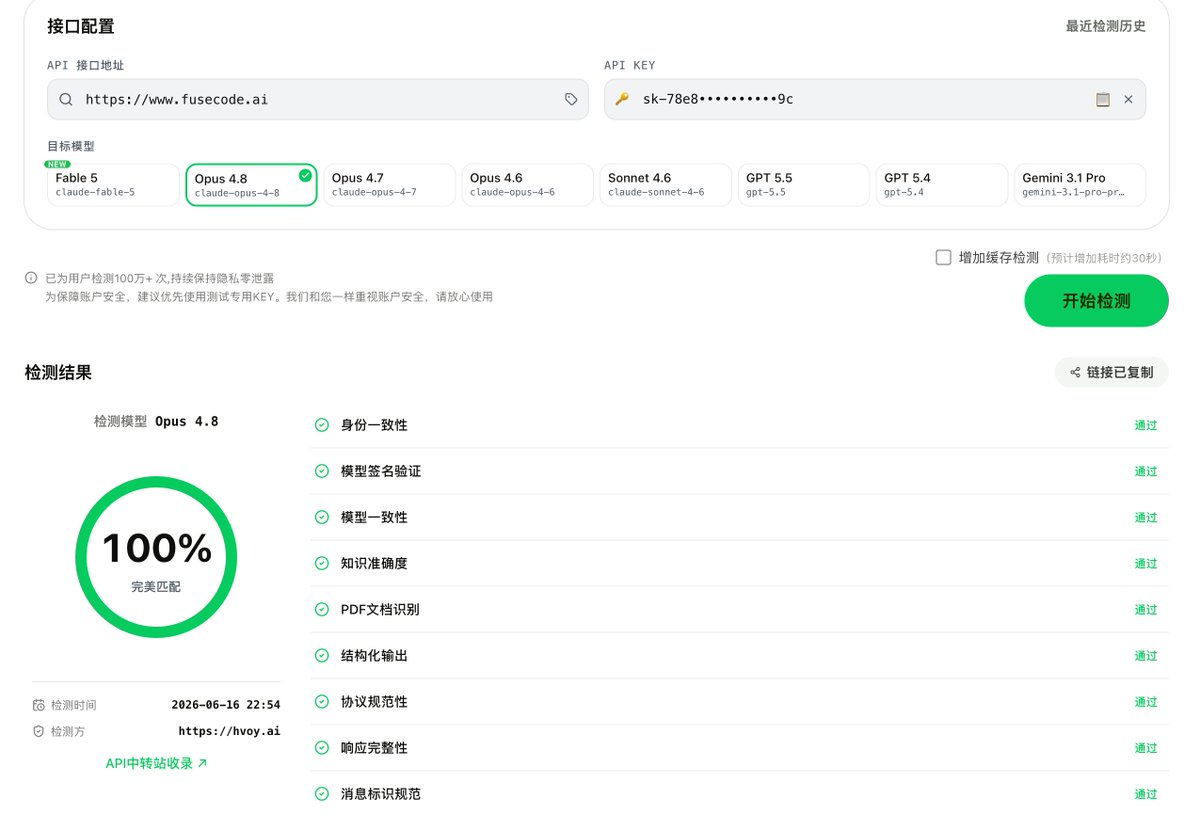Click the green checkmark on Opus 4.8 card
This screenshot has height=830, width=1200.
click(x=305, y=176)
